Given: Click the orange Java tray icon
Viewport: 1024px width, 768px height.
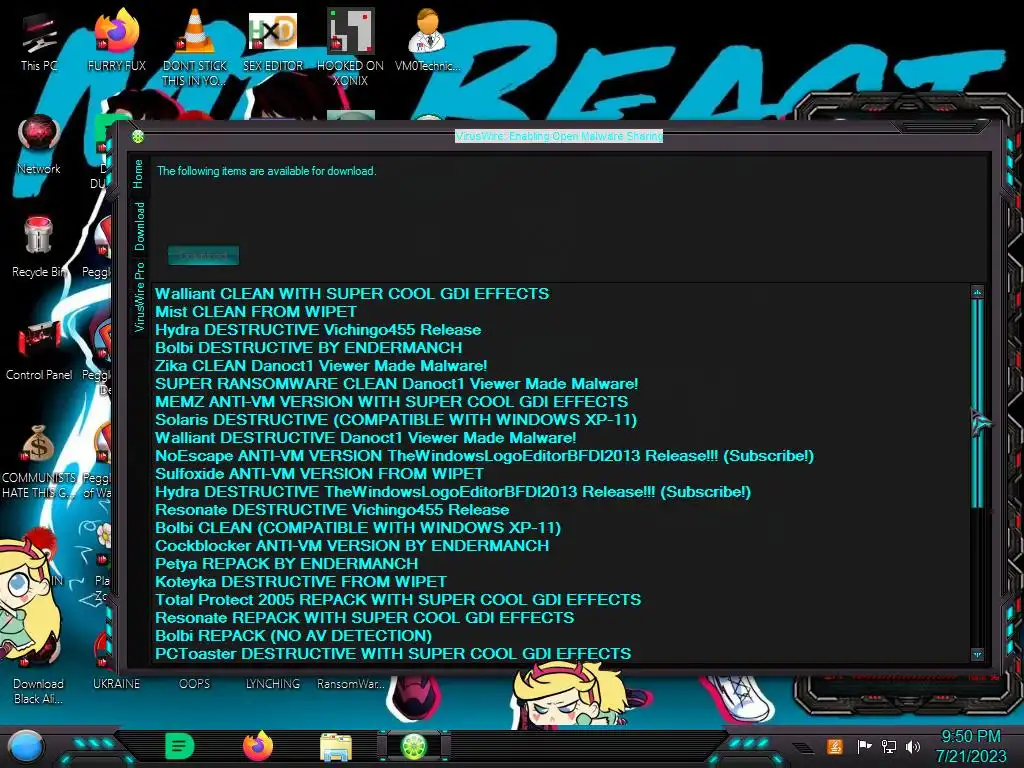Looking at the screenshot, I should coord(835,746).
